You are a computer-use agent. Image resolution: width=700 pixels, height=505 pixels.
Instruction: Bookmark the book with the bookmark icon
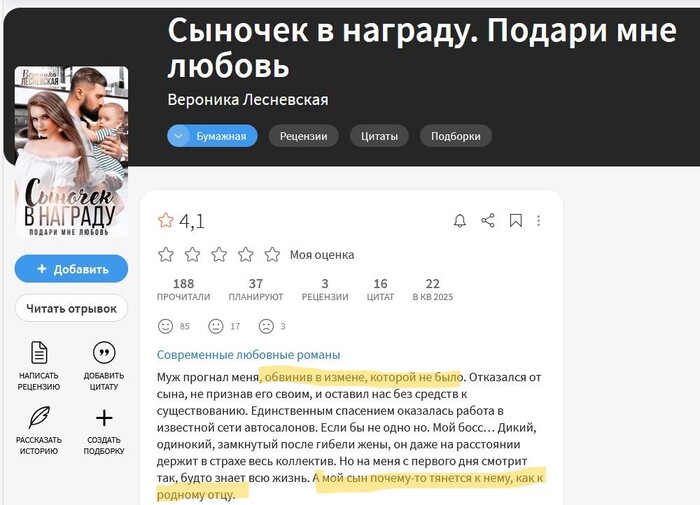(516, 221)
